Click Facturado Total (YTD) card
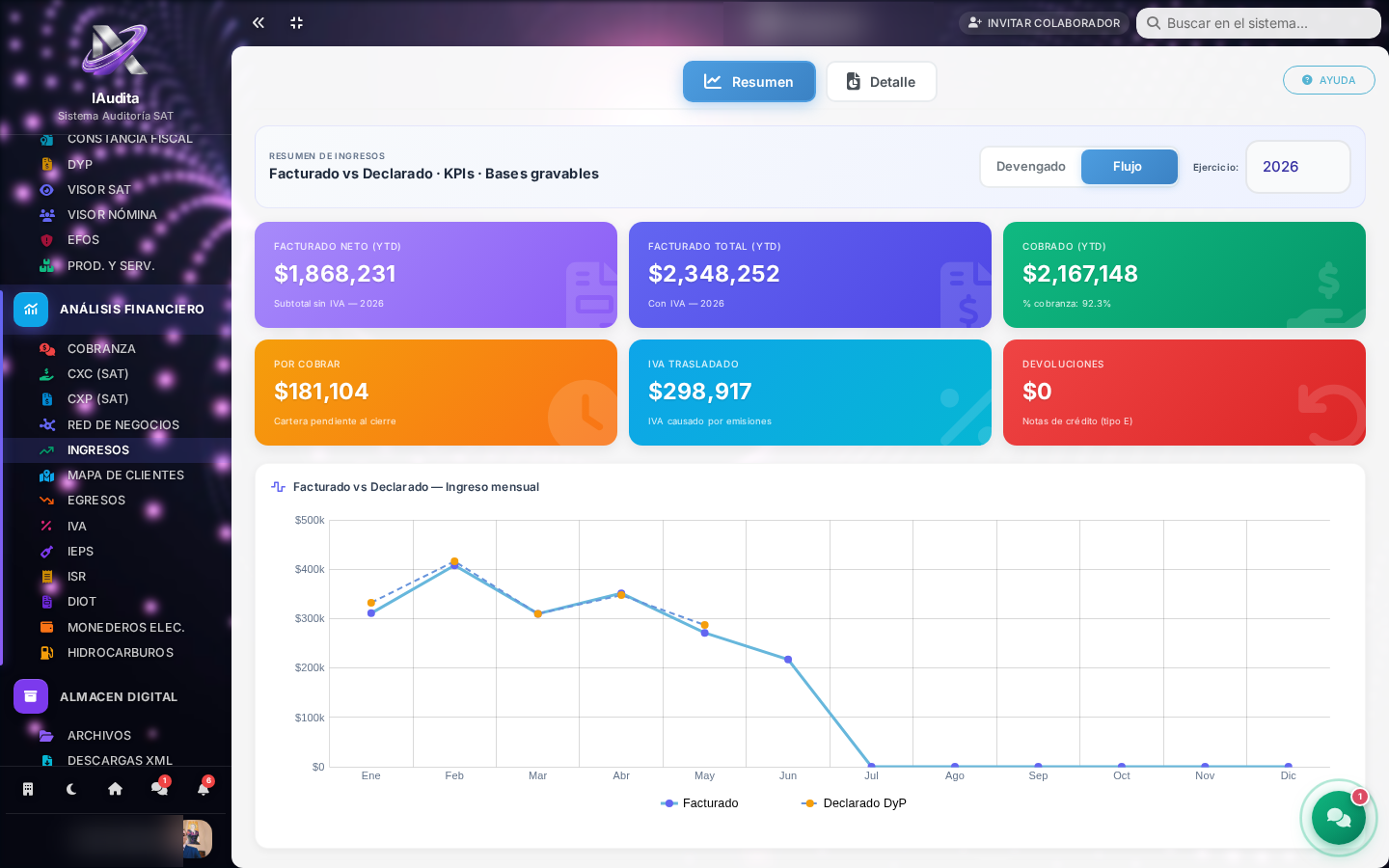 click(810, 275)
